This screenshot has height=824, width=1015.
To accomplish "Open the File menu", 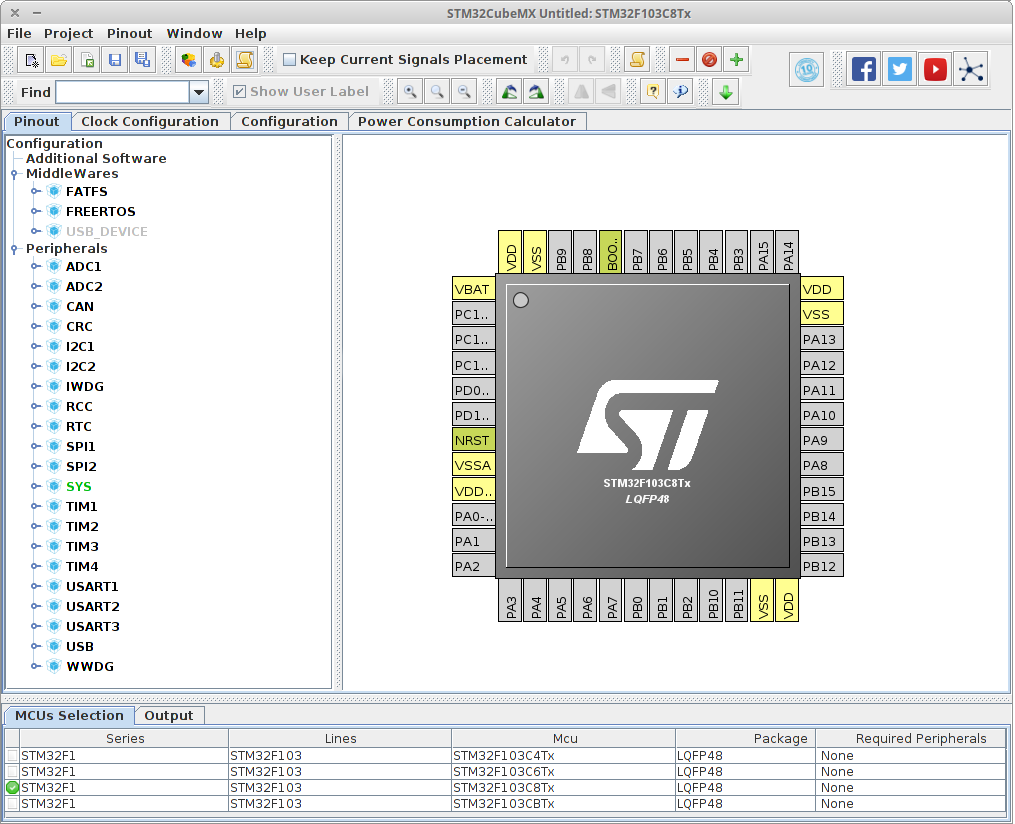I will 19,34.
